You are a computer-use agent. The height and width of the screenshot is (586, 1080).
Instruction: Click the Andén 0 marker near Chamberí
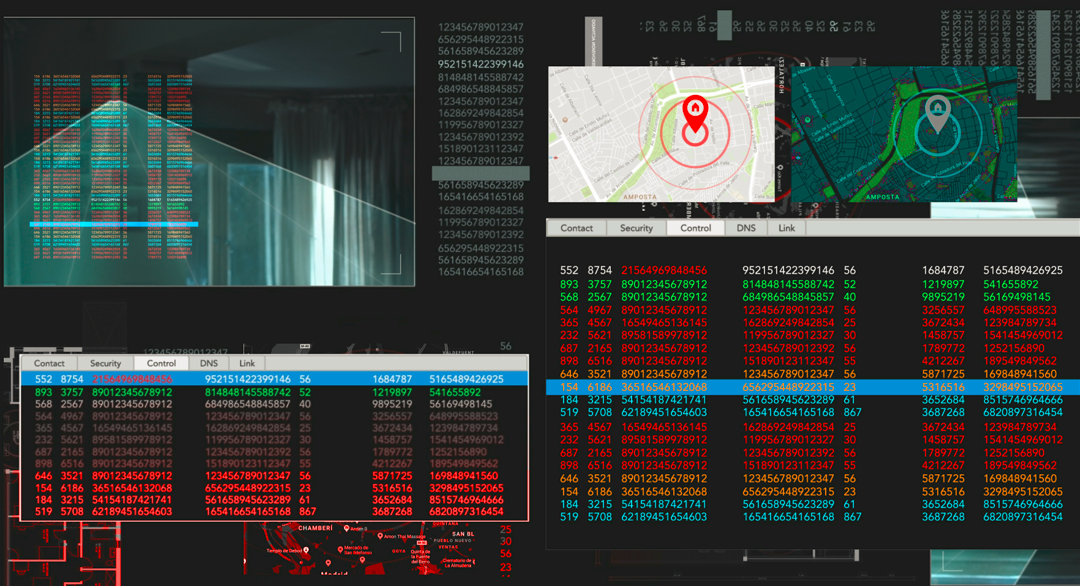[348, 526]
